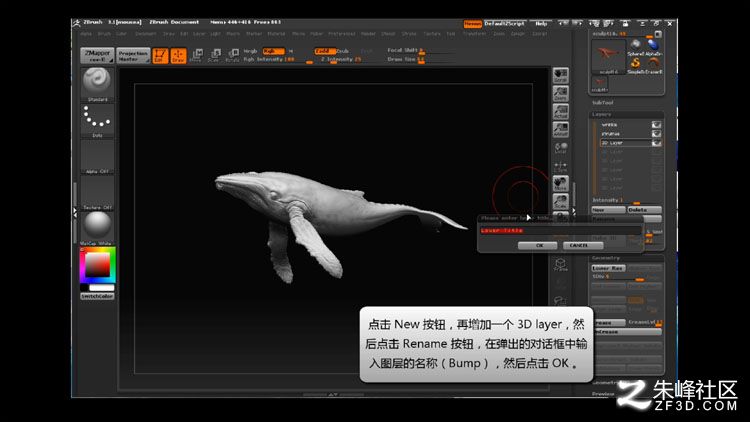Click CANCEL in the rename dialog
The width and height of the screenshot is (750, 422).
tap(582, 245)
